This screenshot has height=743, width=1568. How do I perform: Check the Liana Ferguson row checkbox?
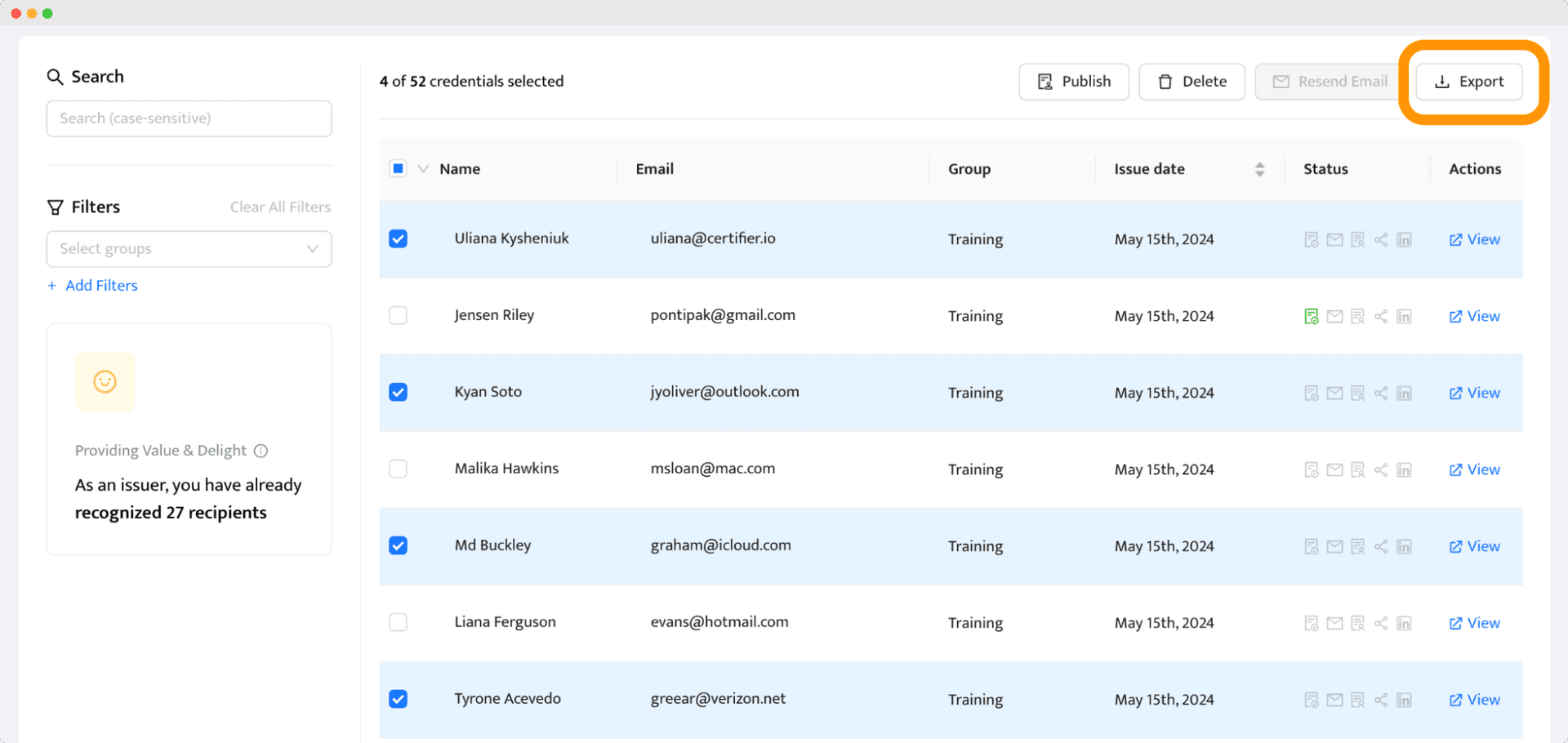coord(398,622)
